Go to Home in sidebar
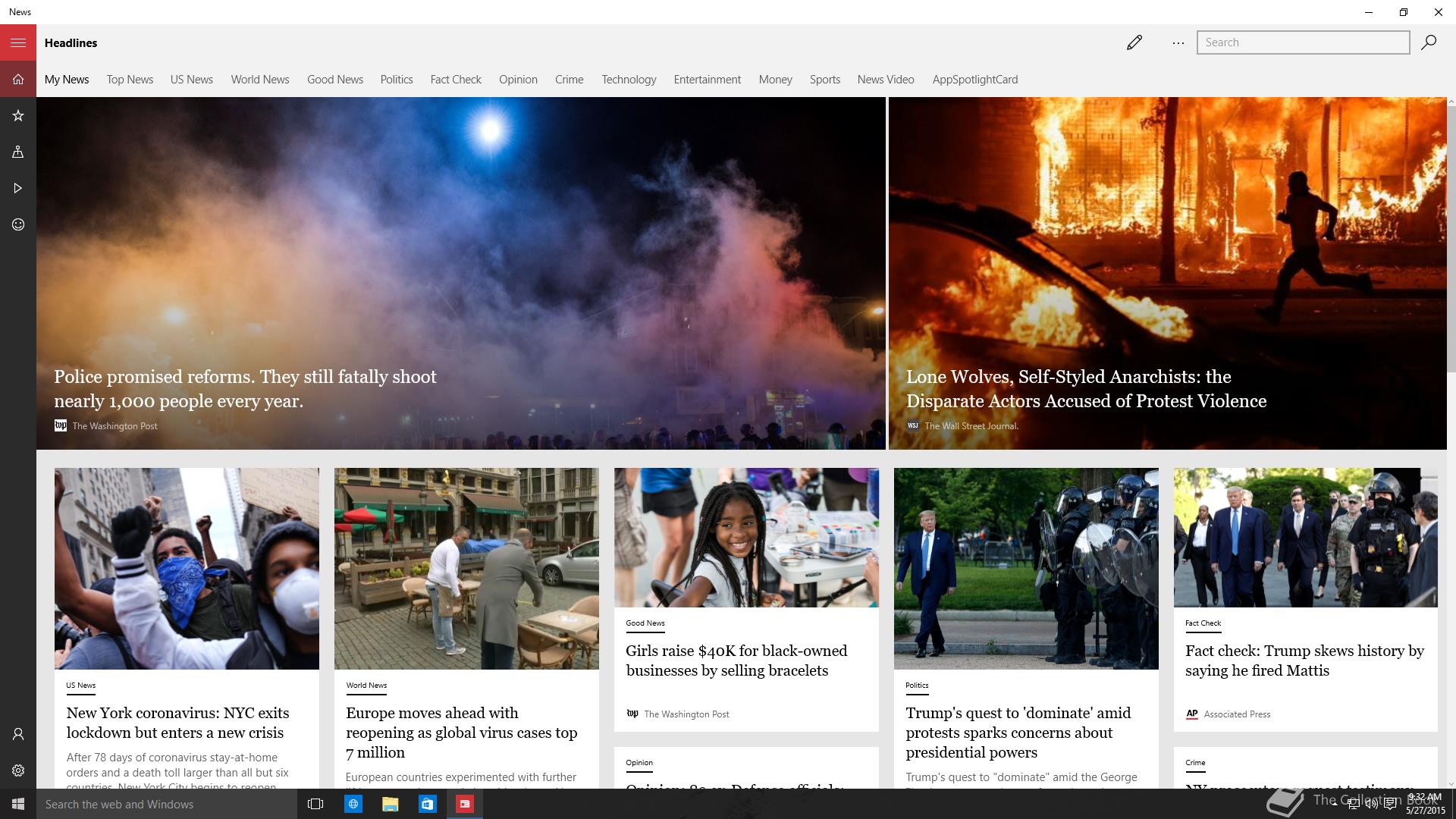 click(18, 79)
